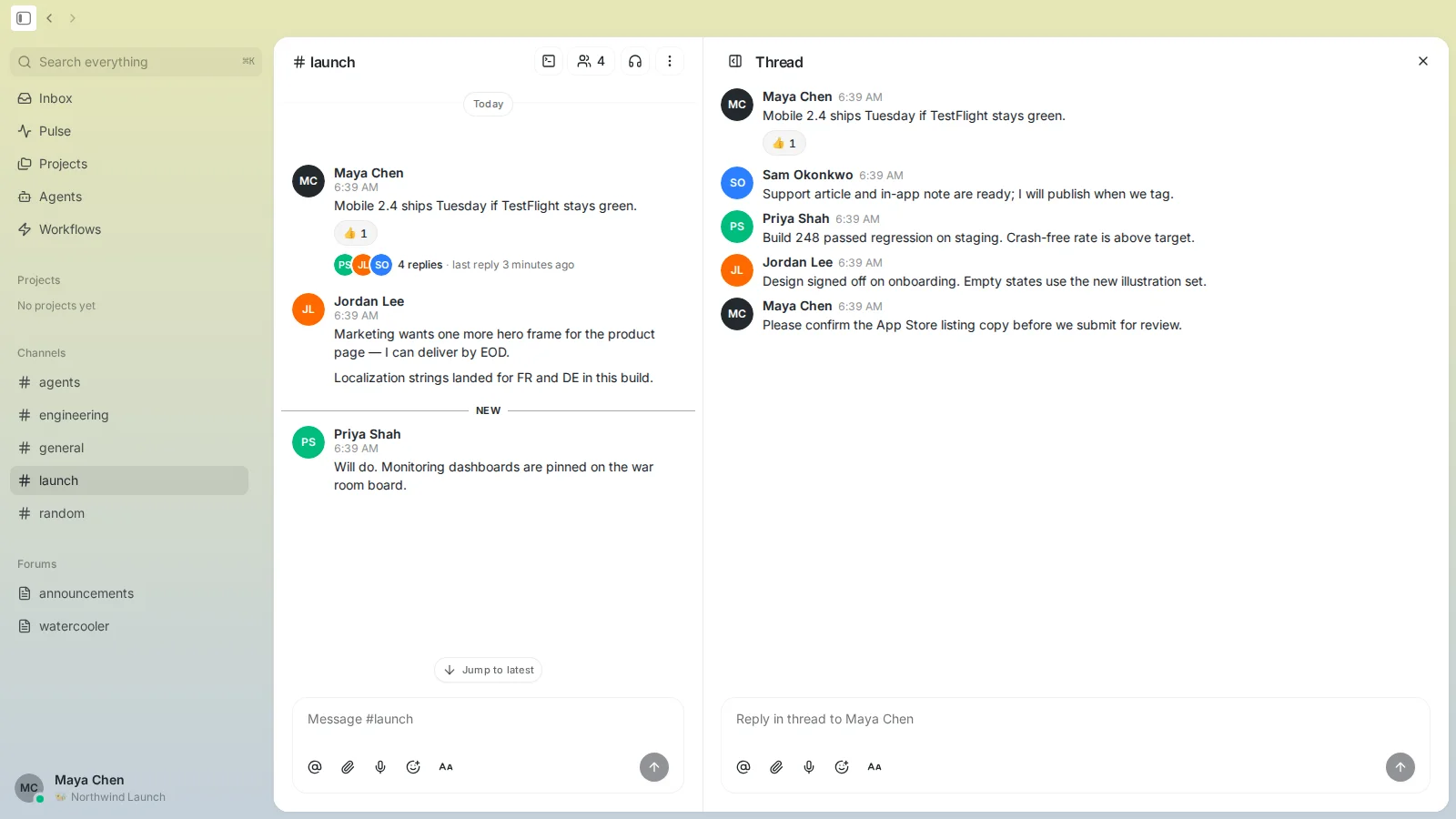The height and width of the screenshot is (819, 1456).
Task: Attach a file in thread reply box
Action: (776, 767)
